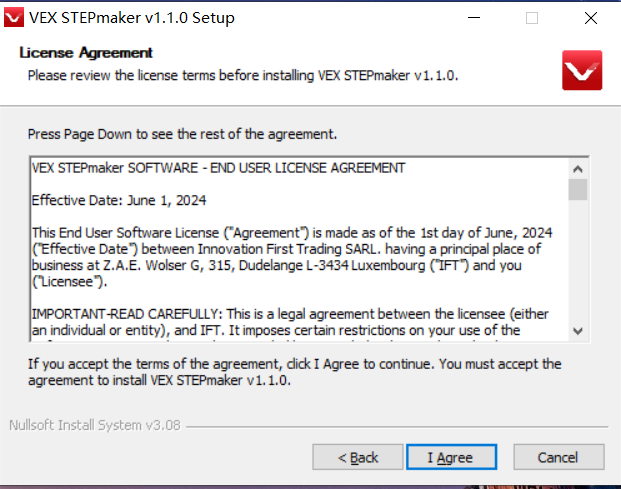Image resolution: width=621 pixels, height=489 pixels.
Task: Click the "If you accept the terms" text
Action: (294, 364)
